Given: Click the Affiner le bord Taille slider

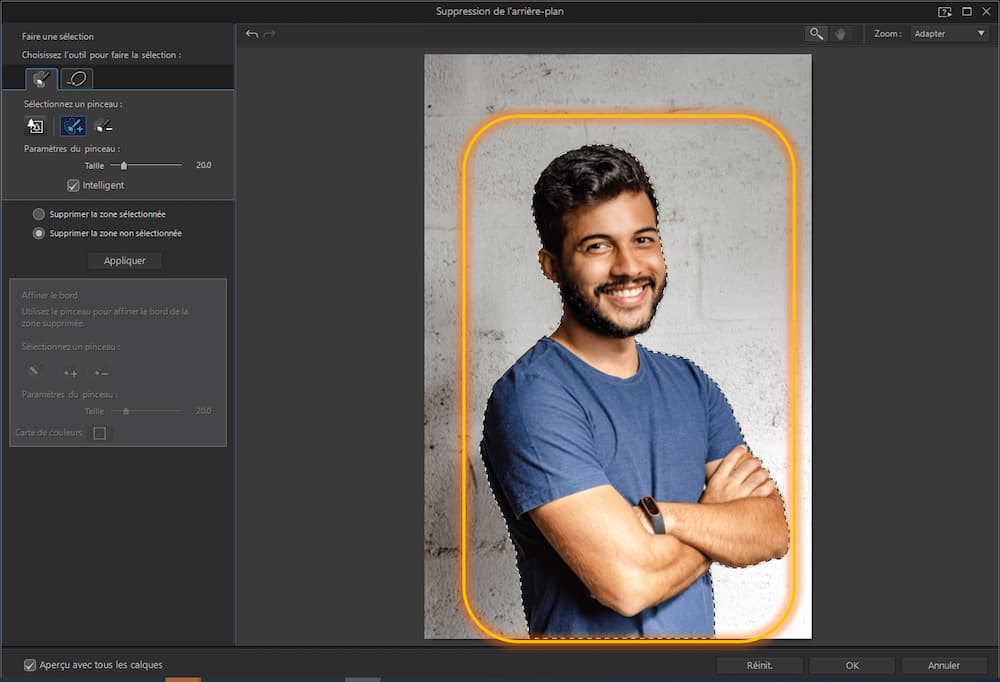Looking at the screenshot, I should (147, 411).
